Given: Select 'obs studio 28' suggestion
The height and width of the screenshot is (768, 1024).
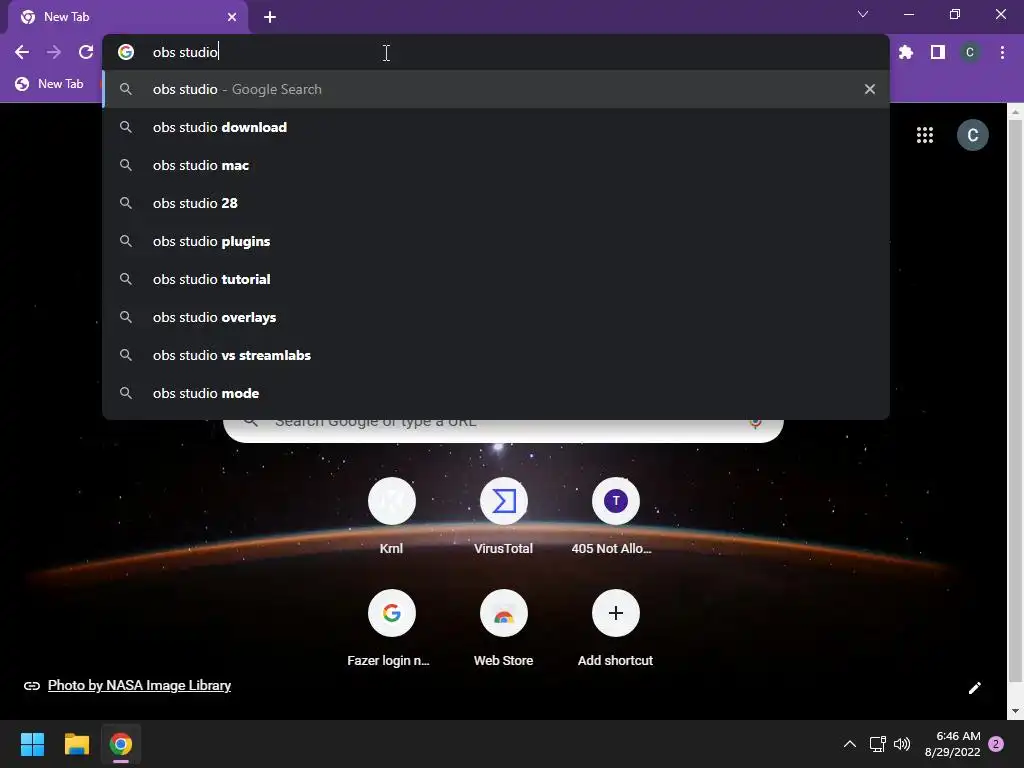Looking at the screenshot, I should (496, 203).
